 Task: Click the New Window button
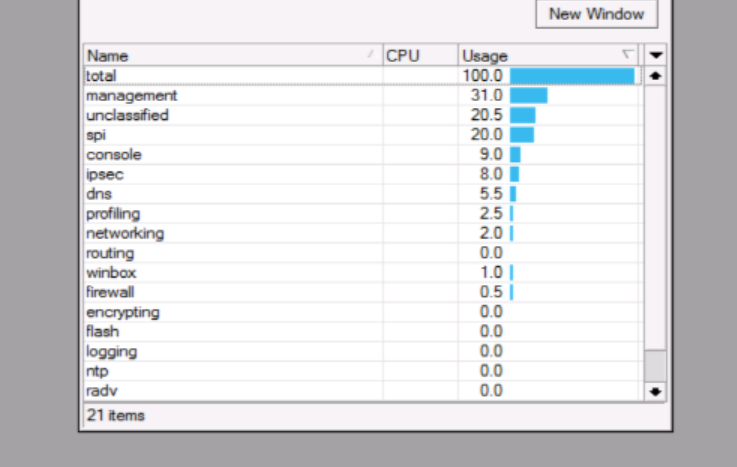coord(596,14)
